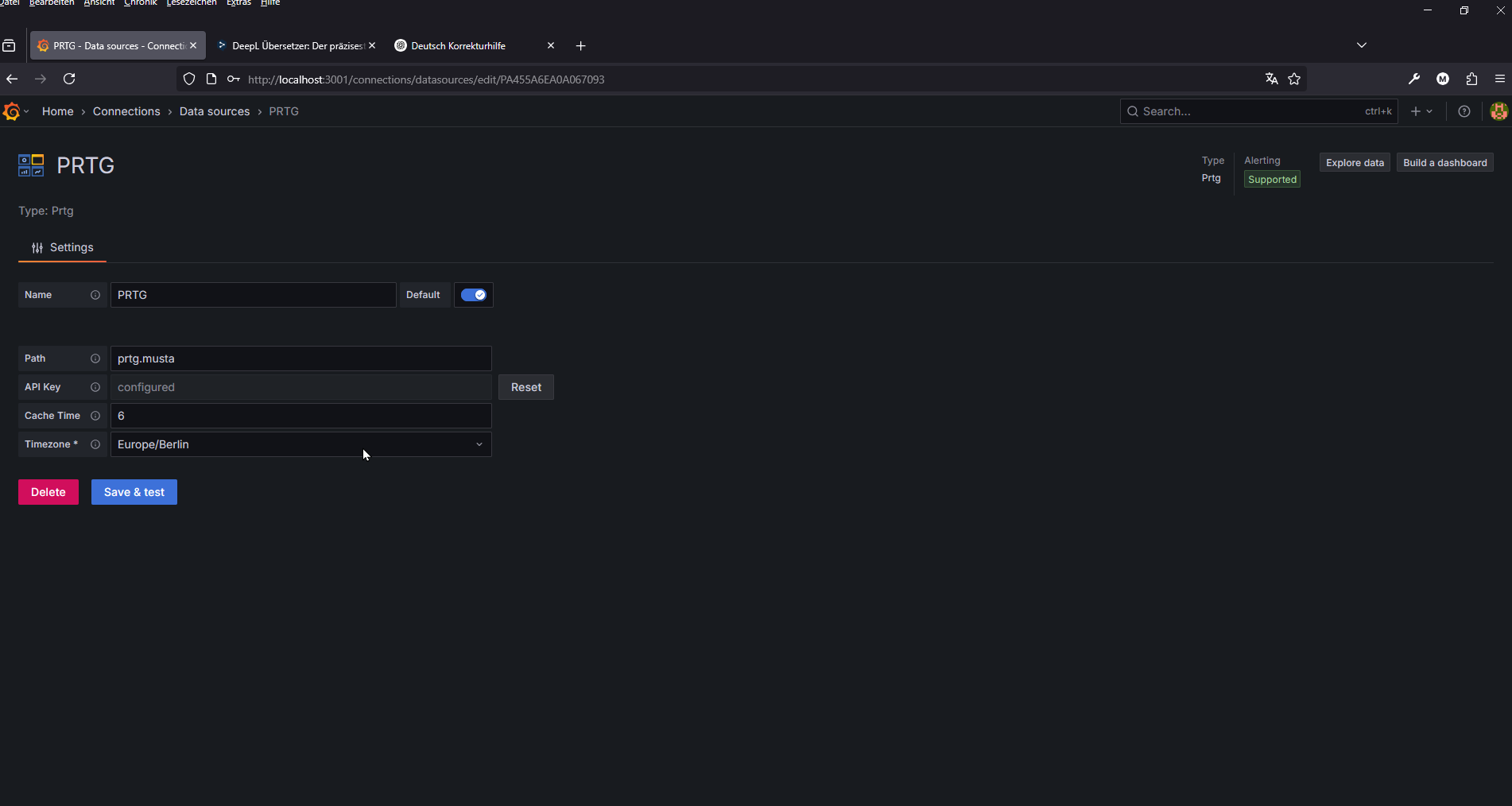Image resolution: width=1512 pixels, height=806 pixels.
Task: Open the wrench developer tools icon
Action: tap(1414, 79)
